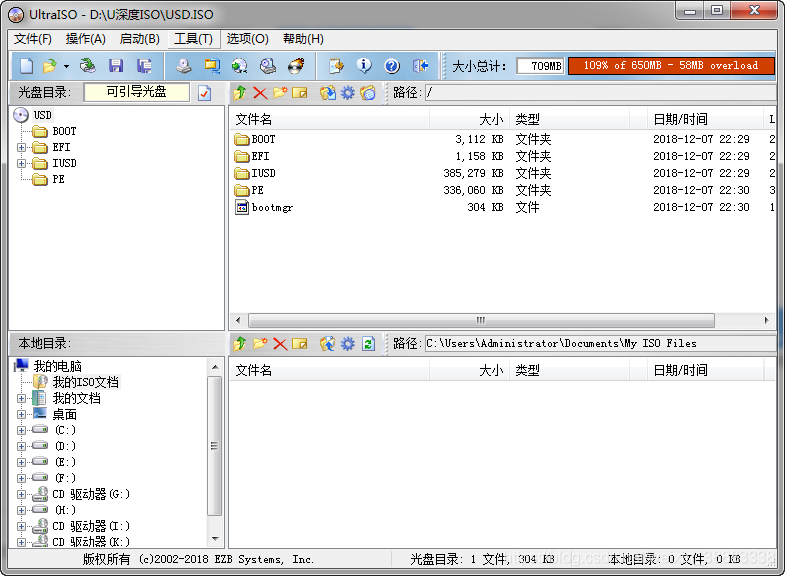The width and height of the screenshot is (785, 576).
Task: Open the 帮助(H) menu
Action: (303, 39)
